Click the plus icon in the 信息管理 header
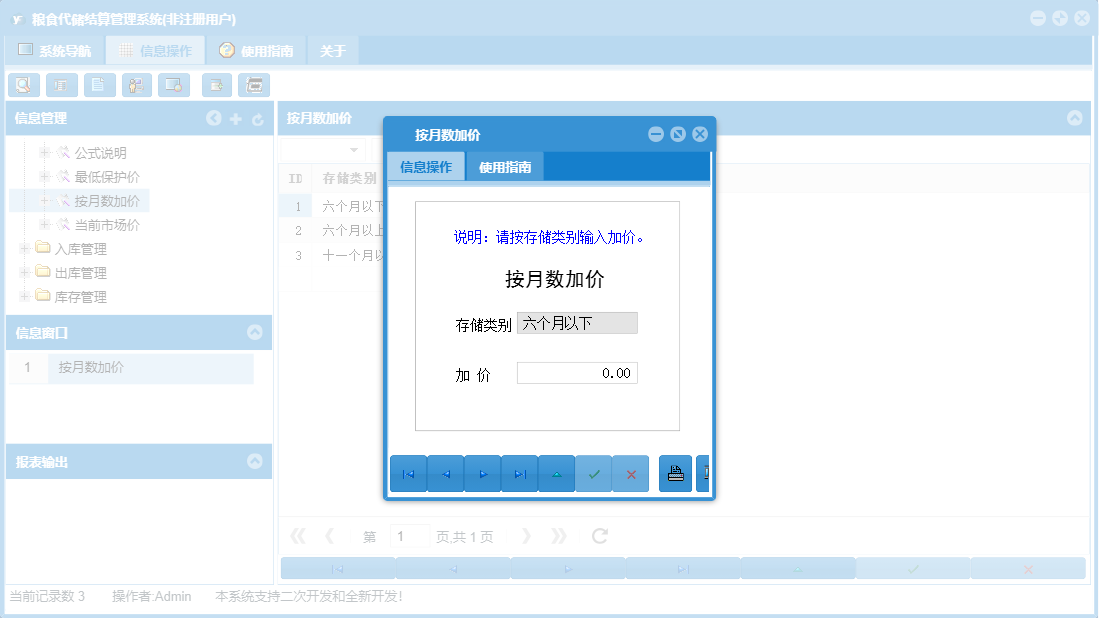This screenshot has height=618, width=1099. pyautogui.click(x=236, y=118)
